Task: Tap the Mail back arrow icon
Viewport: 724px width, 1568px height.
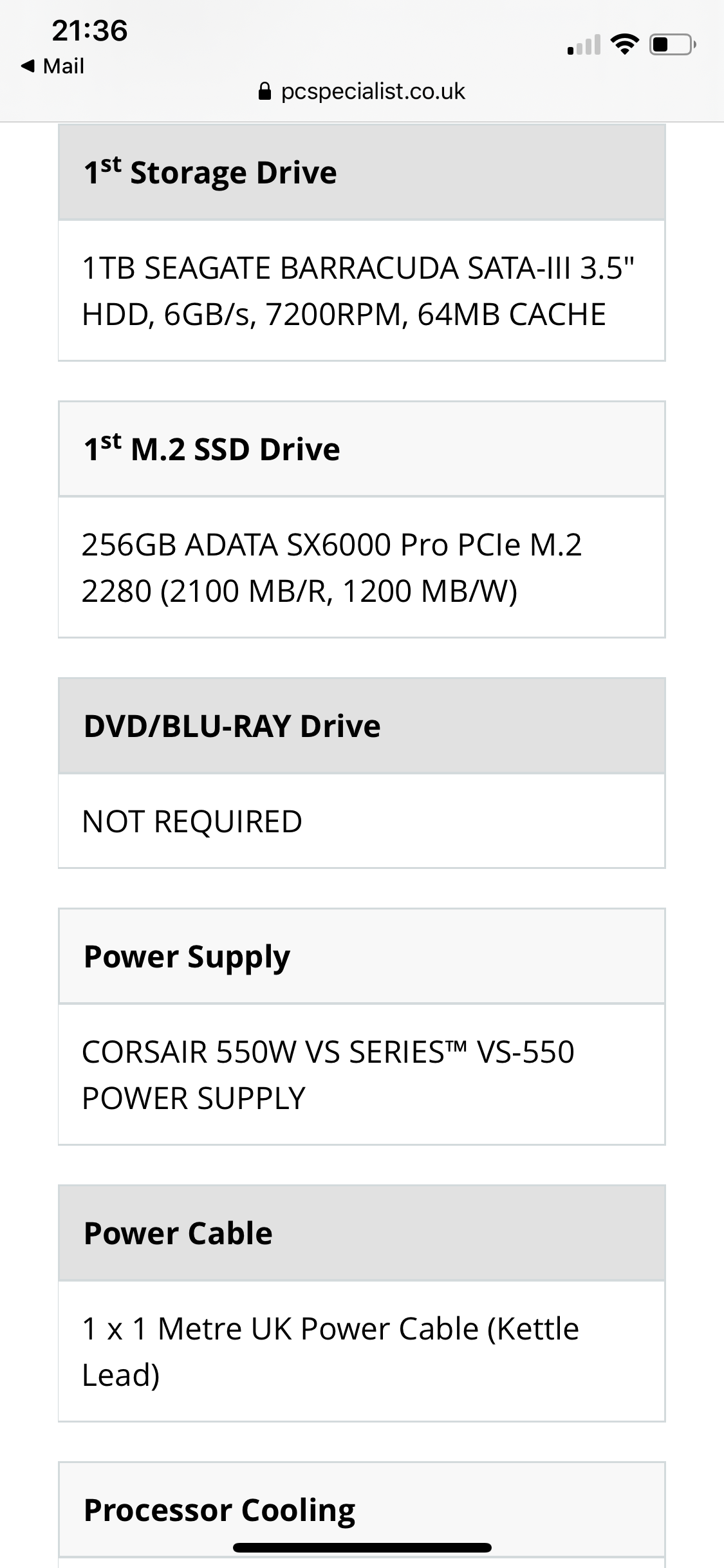Action: [x=28, y=66]
